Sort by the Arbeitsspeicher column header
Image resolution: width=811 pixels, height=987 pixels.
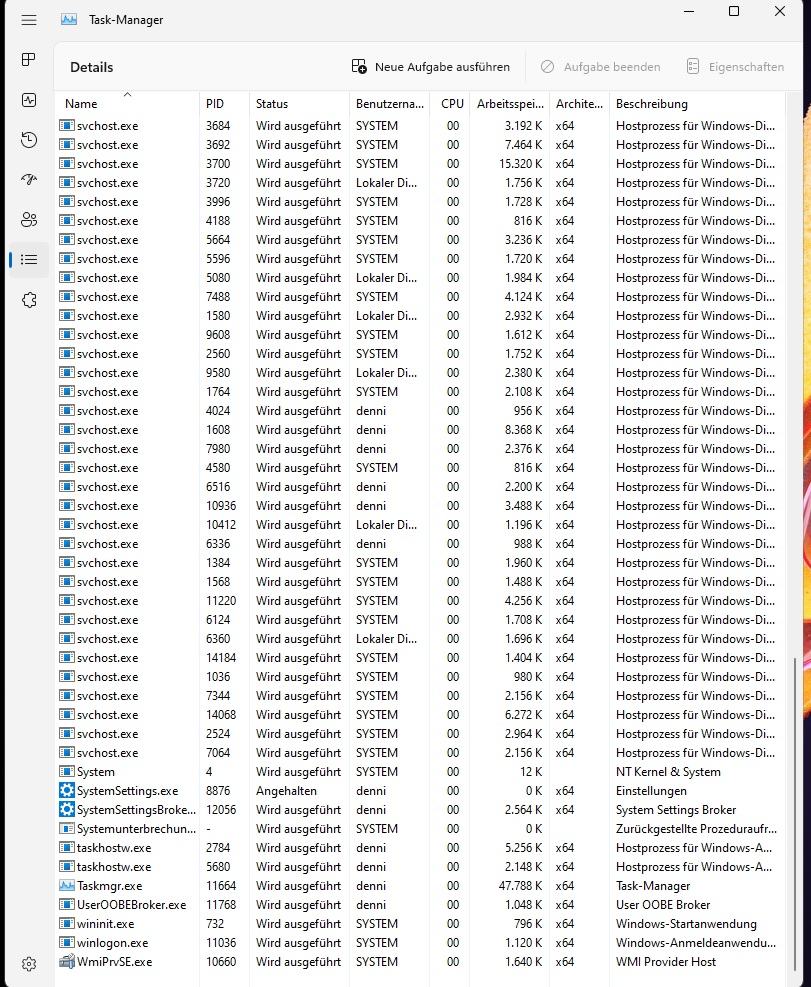click(x=510, y=104)
